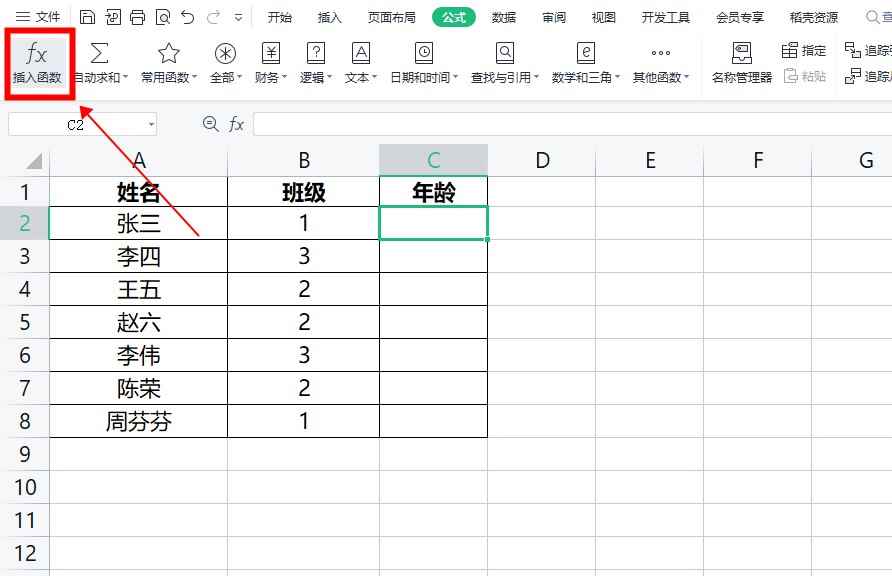892x576 pixels.
Task: Switch to the Data (数据) ribbon tab
Action: coord(503,16)
